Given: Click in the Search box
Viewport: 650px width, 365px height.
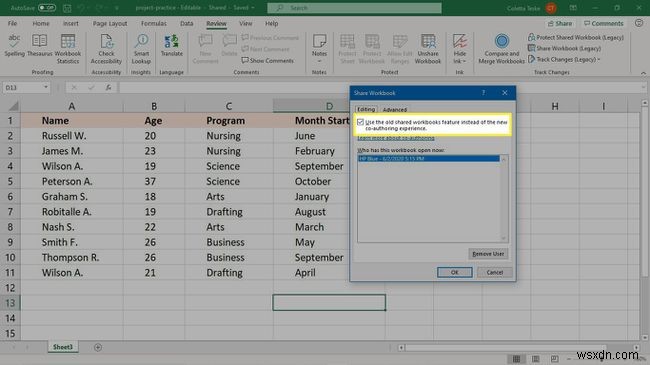Looking at the screenshot, I should click(354, 8).
